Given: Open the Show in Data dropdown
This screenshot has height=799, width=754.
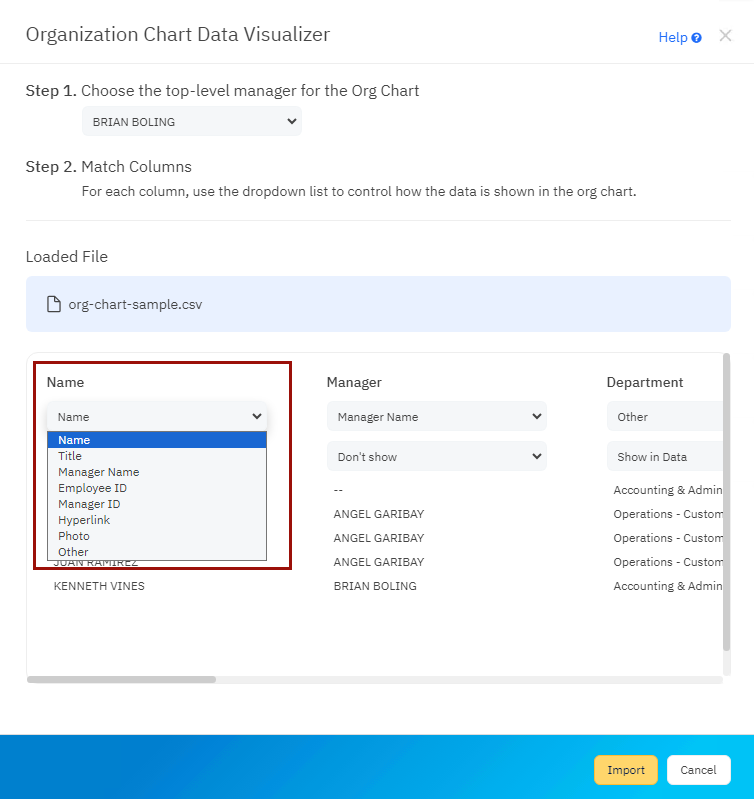Looking at the screenshot, I should pos(664,456).
